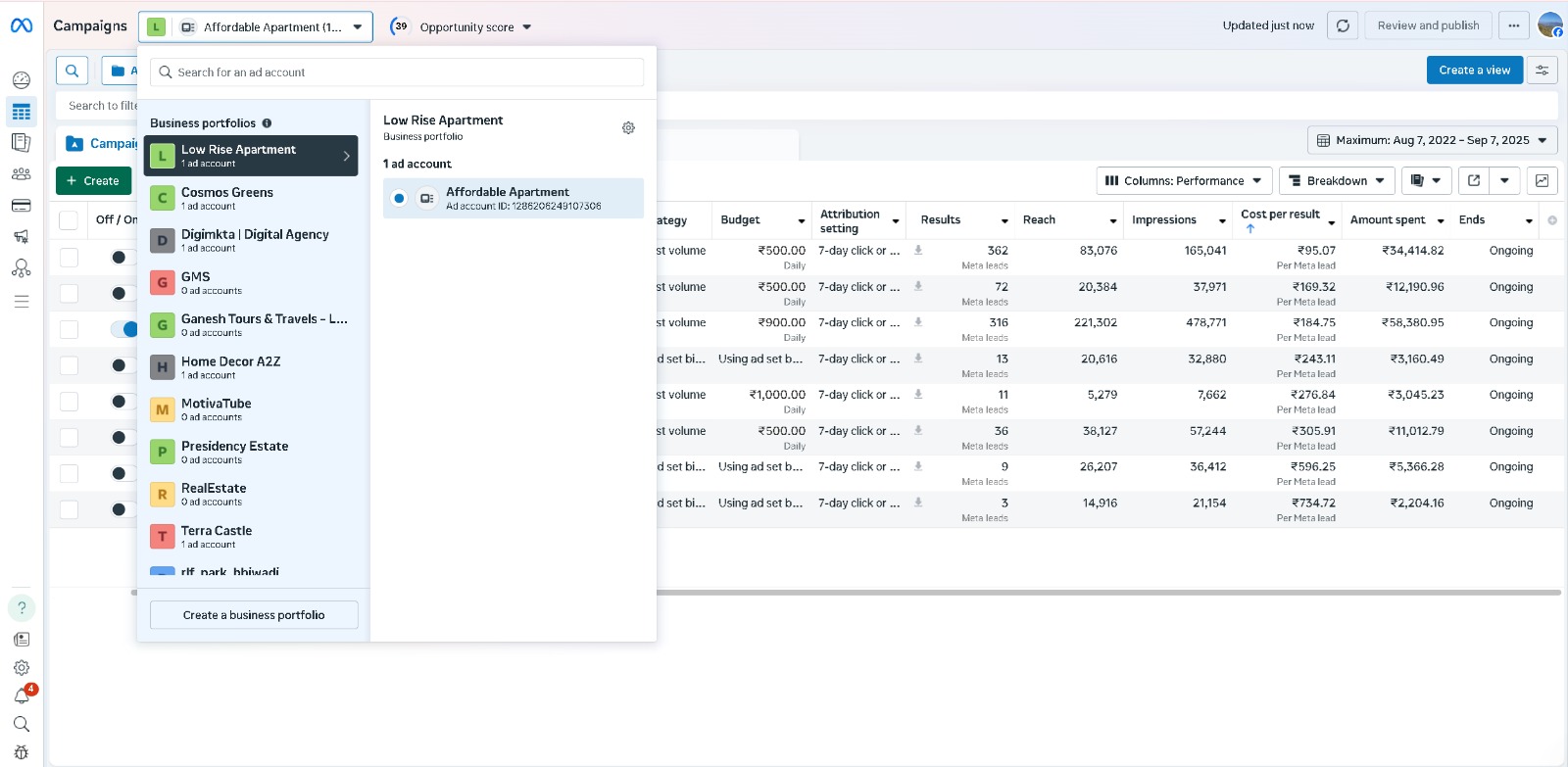1568x767 pixels.
Task: Toggle off the active third campaign switch
Action: click(x=124, y=329)
